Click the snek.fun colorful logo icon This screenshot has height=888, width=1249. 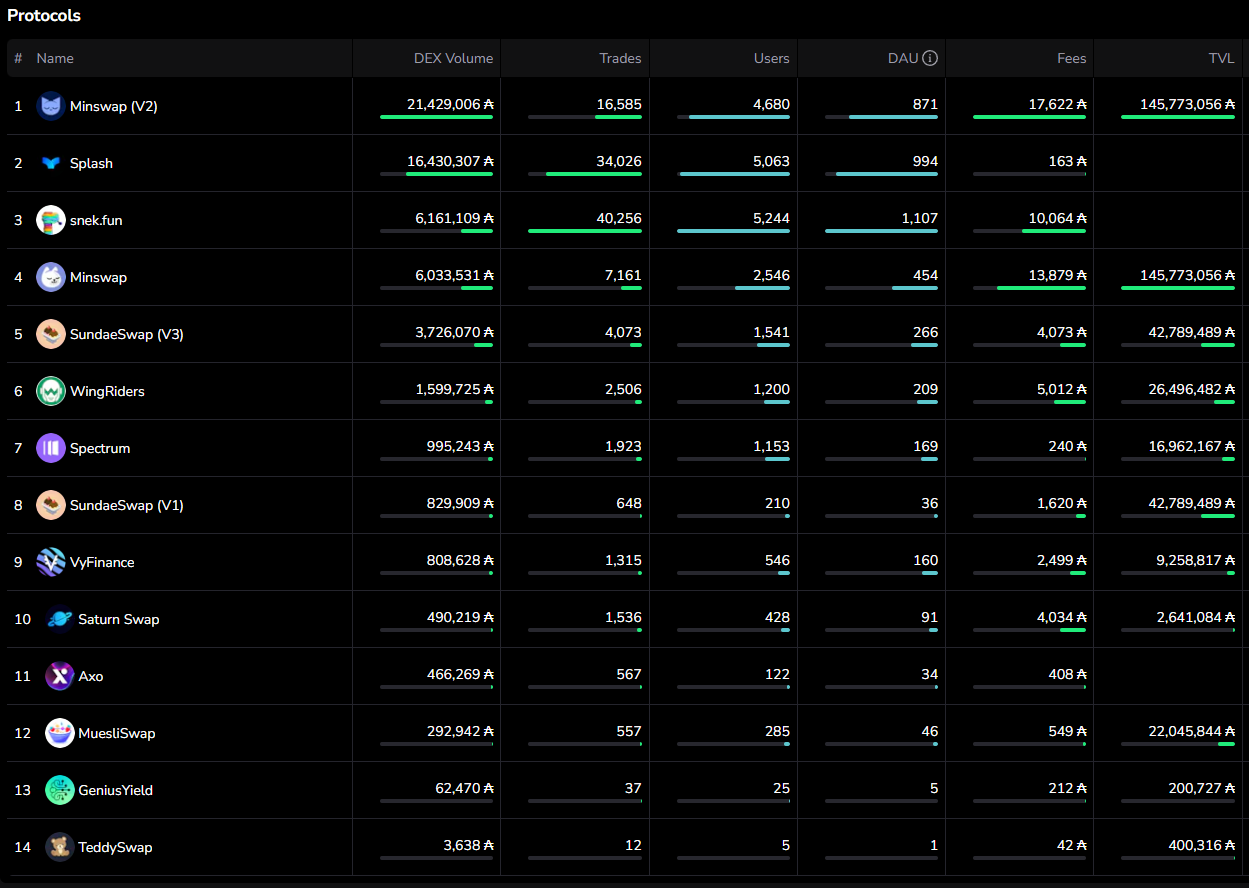[x=51, y=220]
